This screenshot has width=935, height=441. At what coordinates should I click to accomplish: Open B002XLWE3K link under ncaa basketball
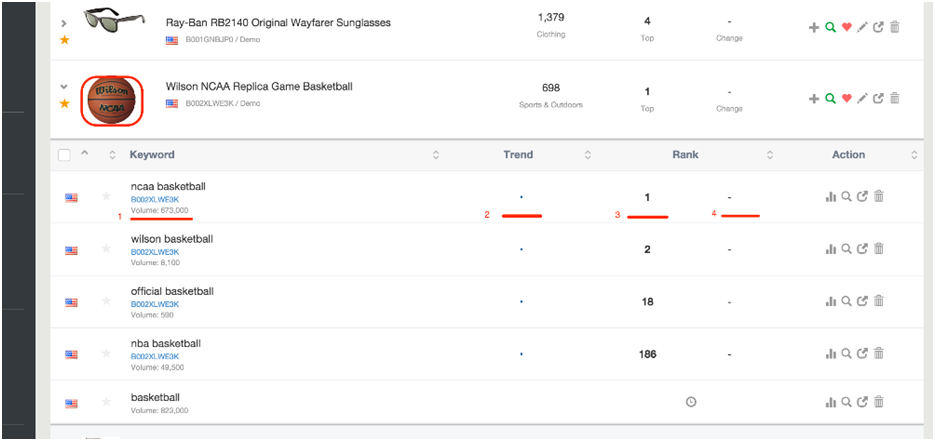click(x=155, y=199)
